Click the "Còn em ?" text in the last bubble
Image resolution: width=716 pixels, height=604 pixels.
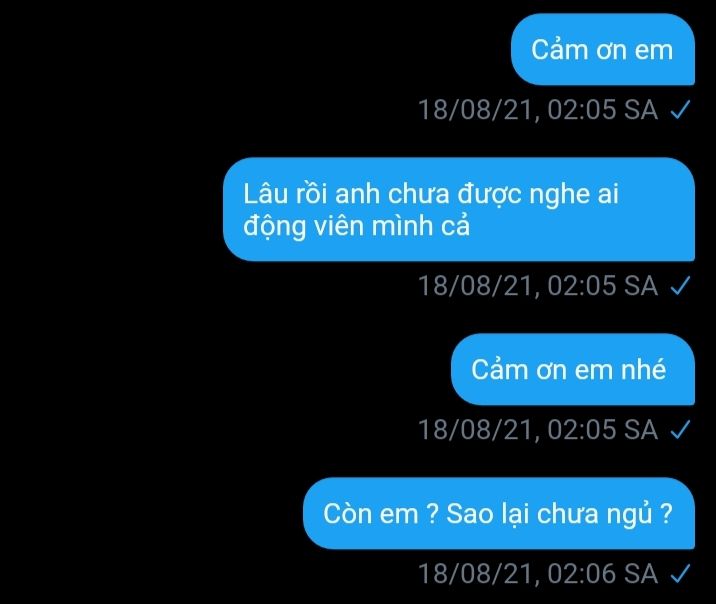pos(381,514)
